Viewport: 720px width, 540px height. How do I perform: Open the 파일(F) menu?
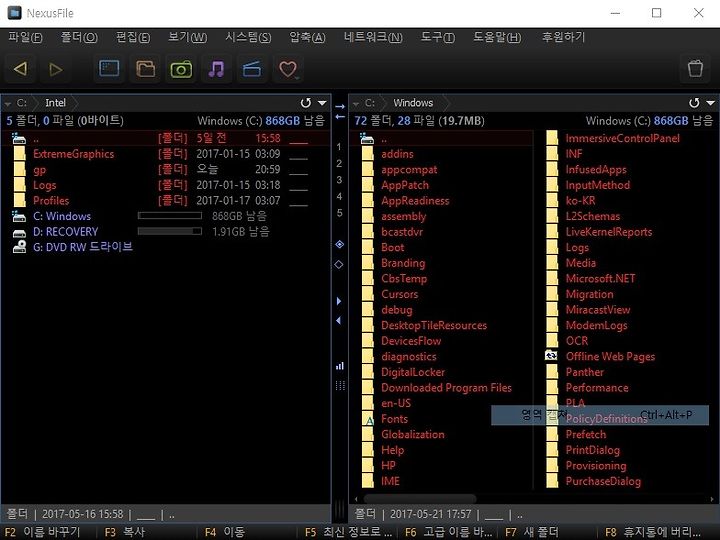25,37
